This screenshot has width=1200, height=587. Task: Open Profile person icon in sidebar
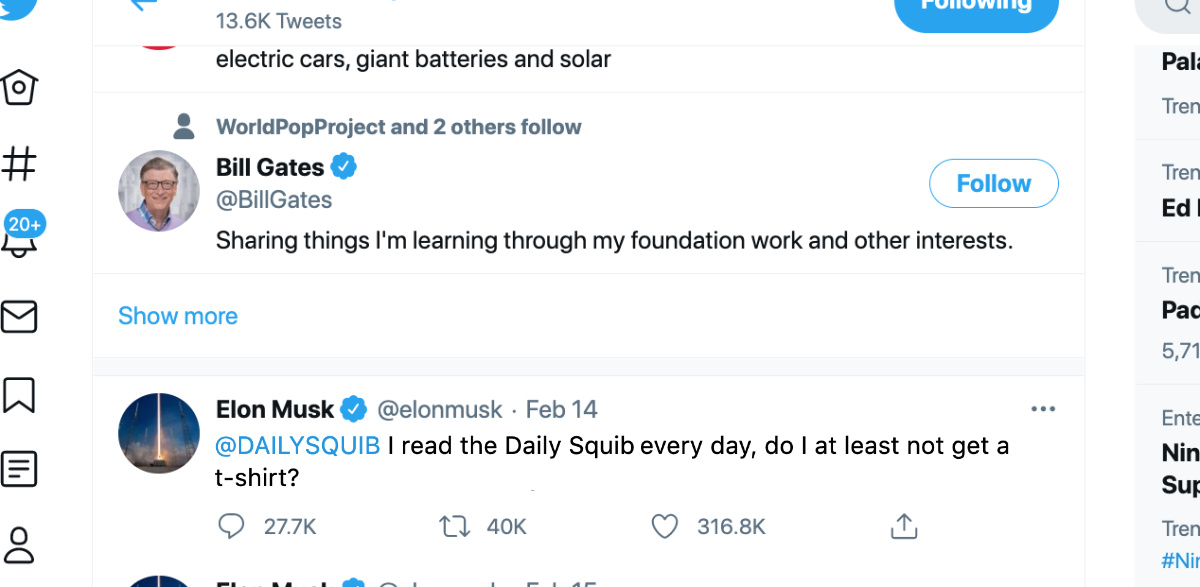pos(20,543)
